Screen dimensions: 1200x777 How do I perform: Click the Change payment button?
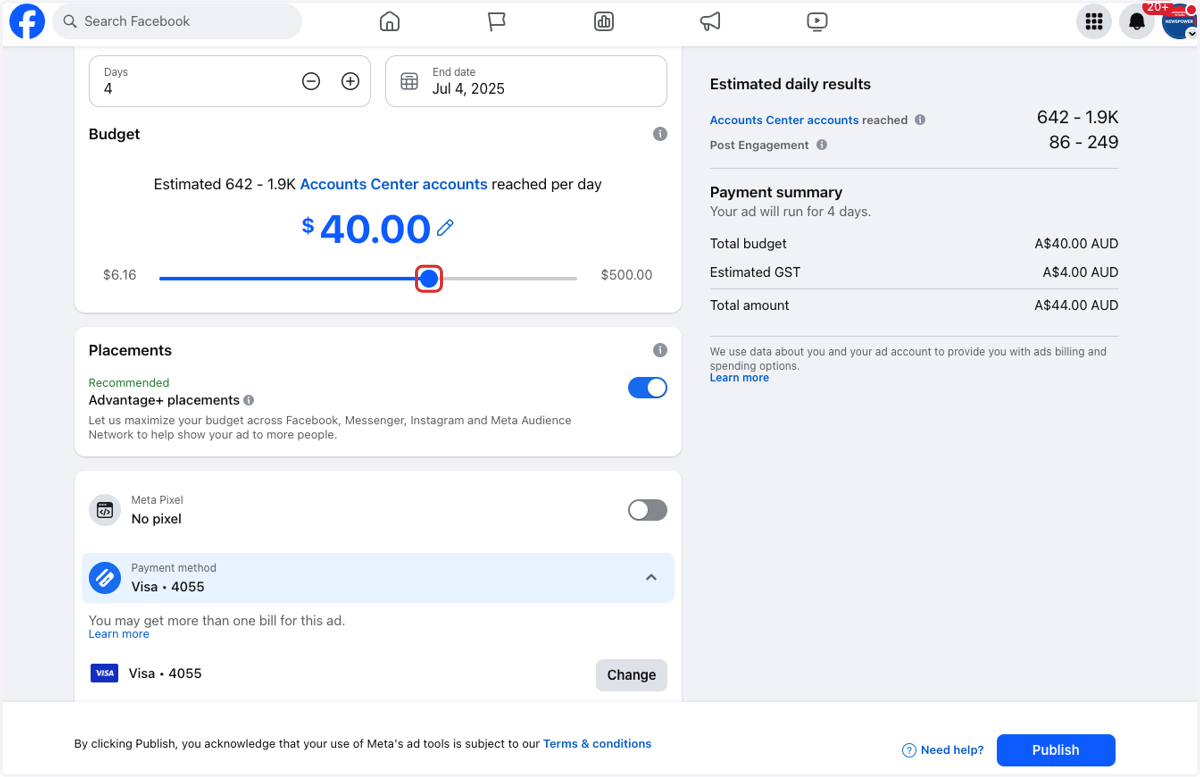(631, 675)
